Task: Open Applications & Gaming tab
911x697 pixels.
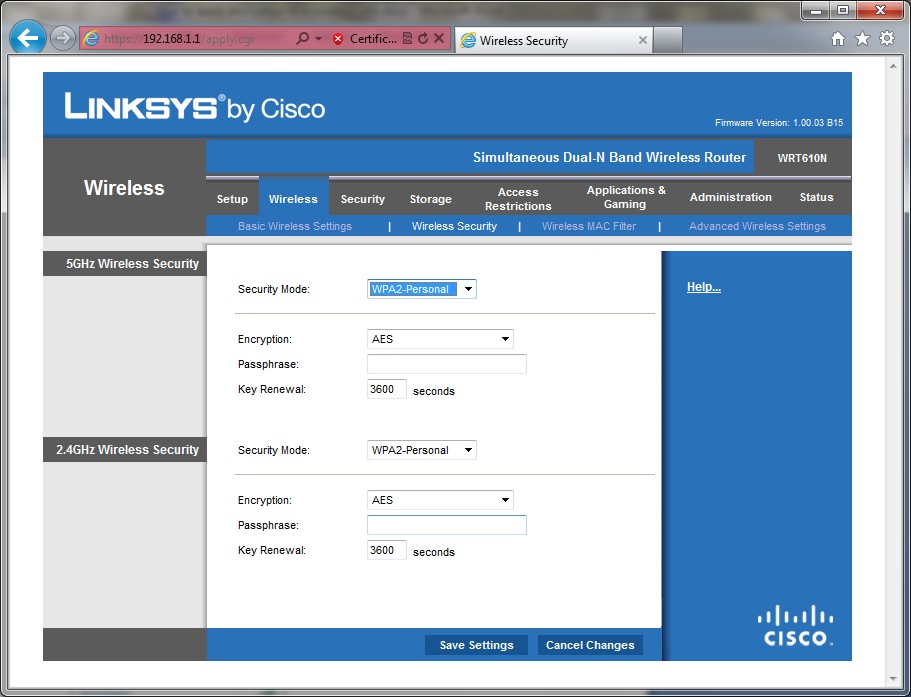Action: pyautogui.click(x=626, y=197)
